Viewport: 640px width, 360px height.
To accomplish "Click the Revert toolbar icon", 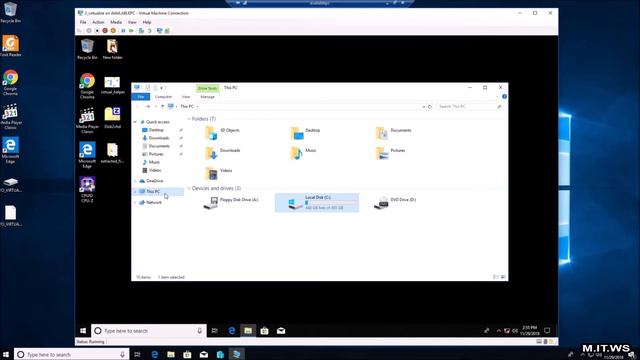I will [149, 31].
